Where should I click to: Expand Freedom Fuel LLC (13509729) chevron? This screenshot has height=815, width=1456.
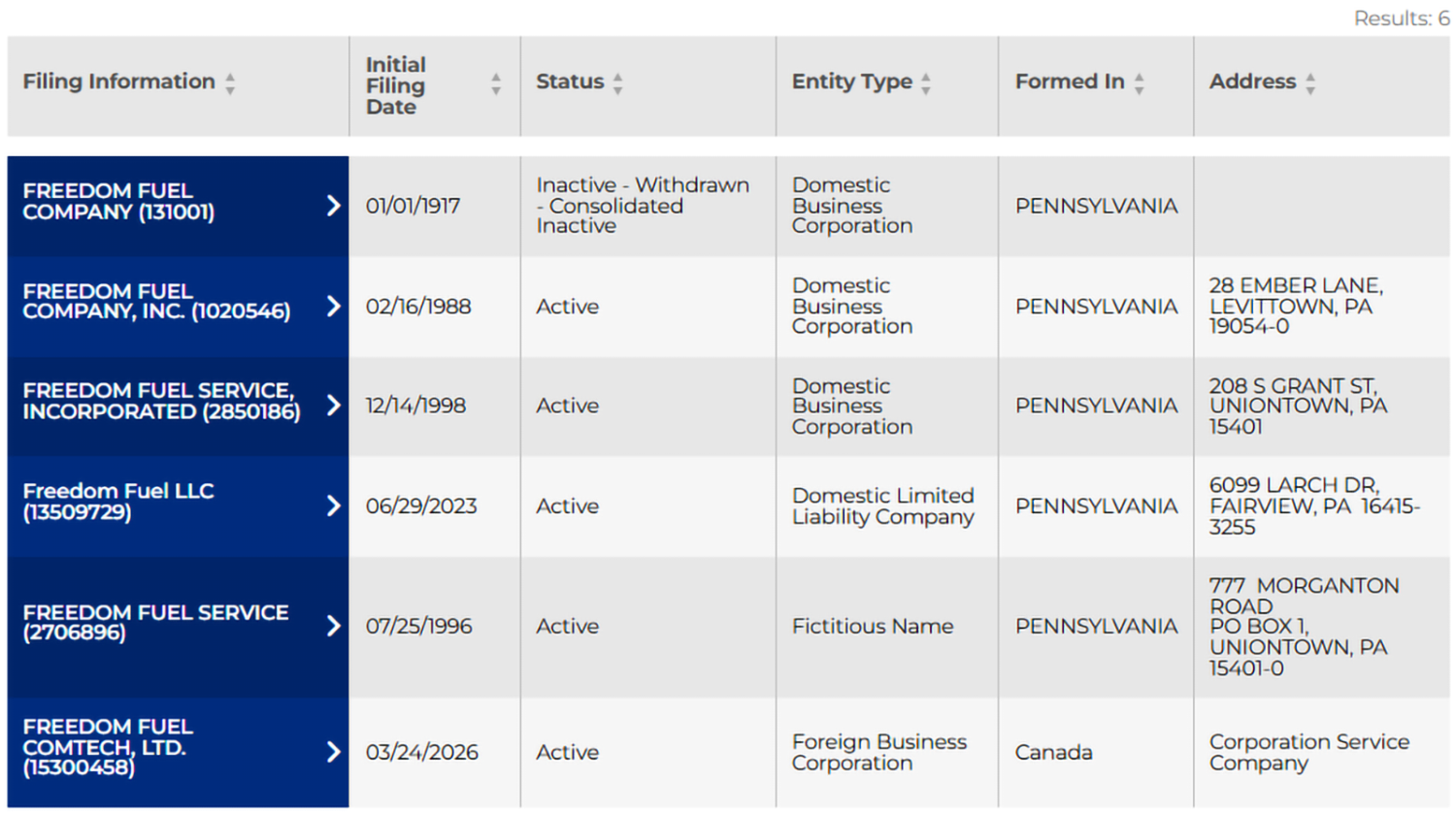(x=333, y=505)
